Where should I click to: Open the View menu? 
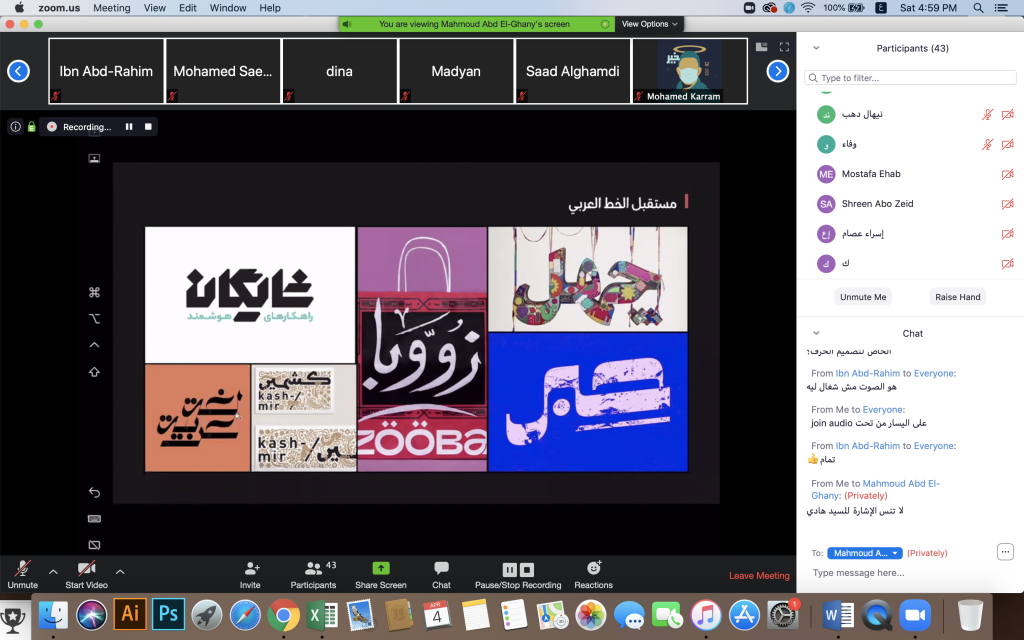coord(155,8)
